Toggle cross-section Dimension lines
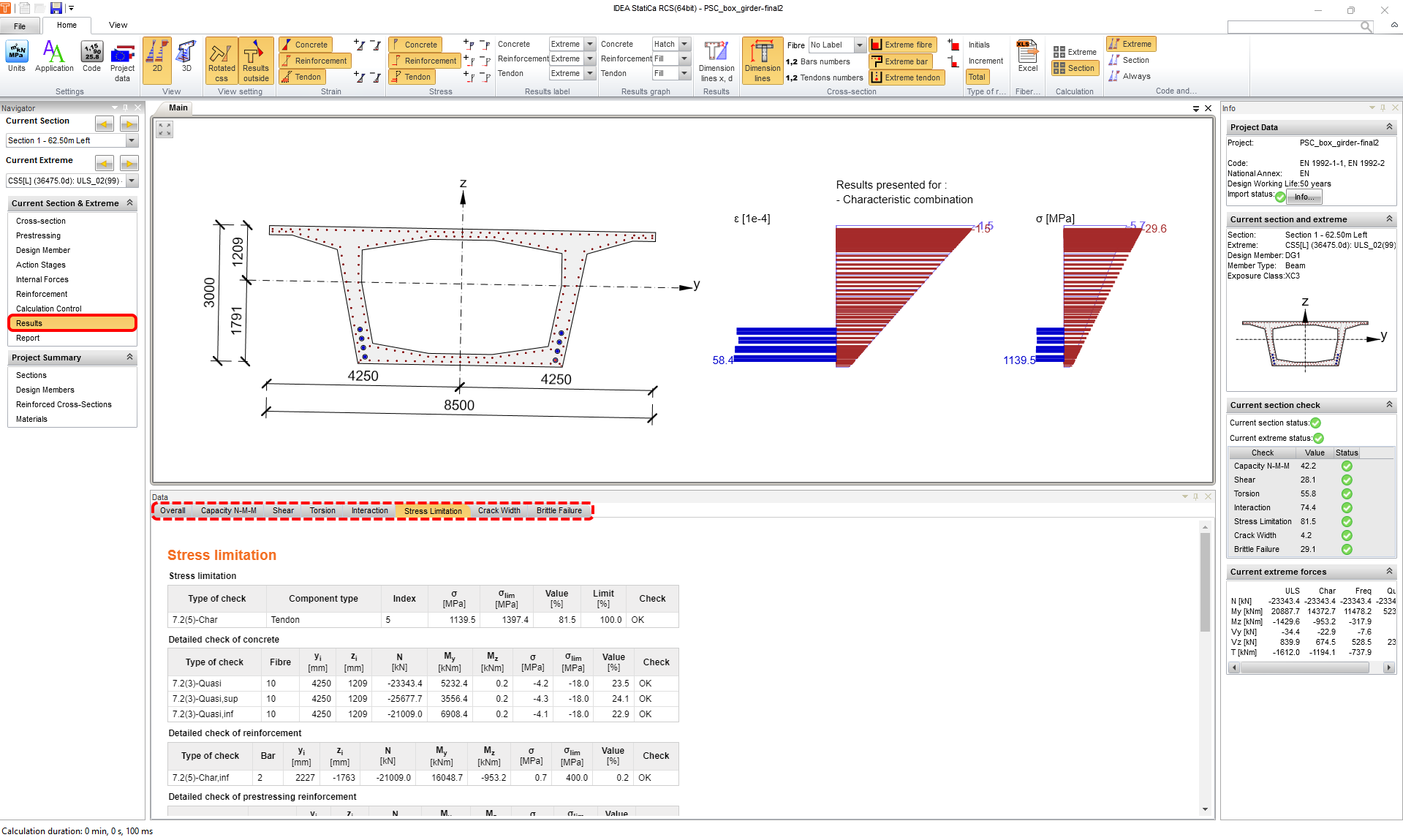1403x840 pixels. [762, 61]
